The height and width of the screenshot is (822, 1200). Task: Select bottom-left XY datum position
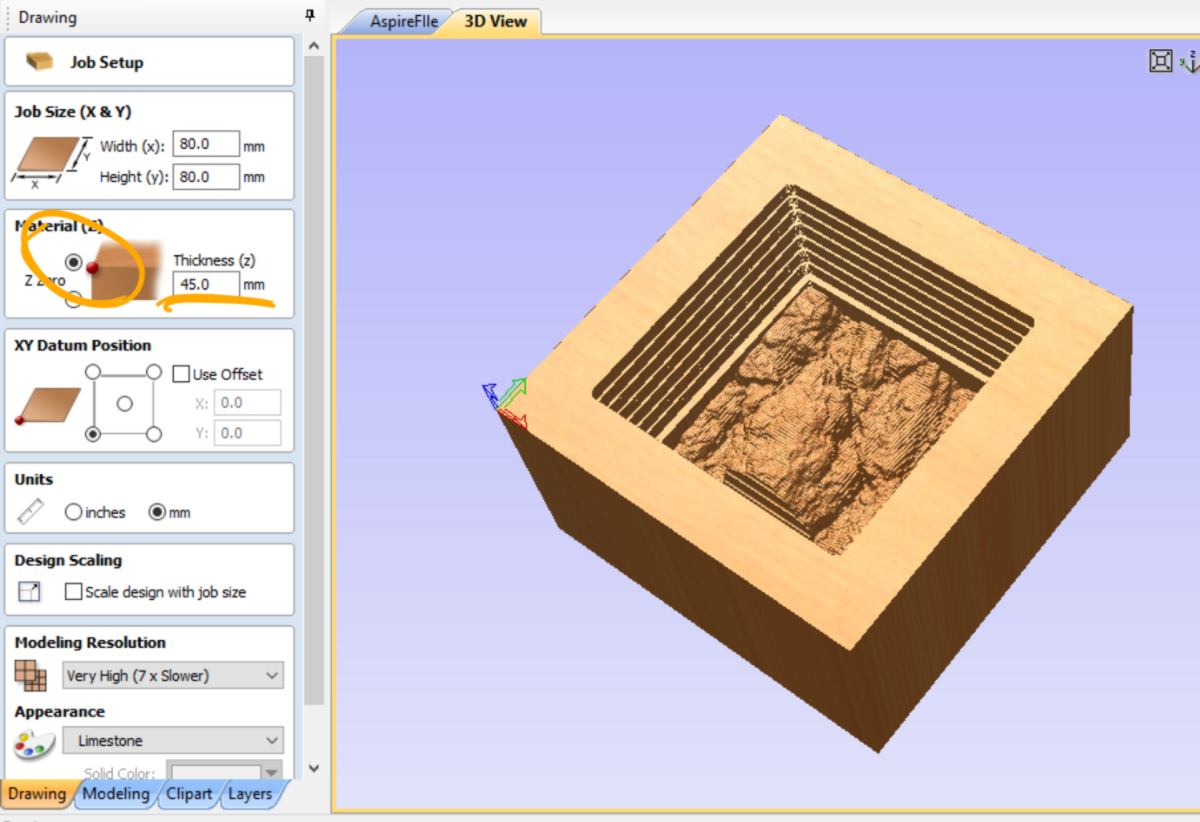pos(93,434)
